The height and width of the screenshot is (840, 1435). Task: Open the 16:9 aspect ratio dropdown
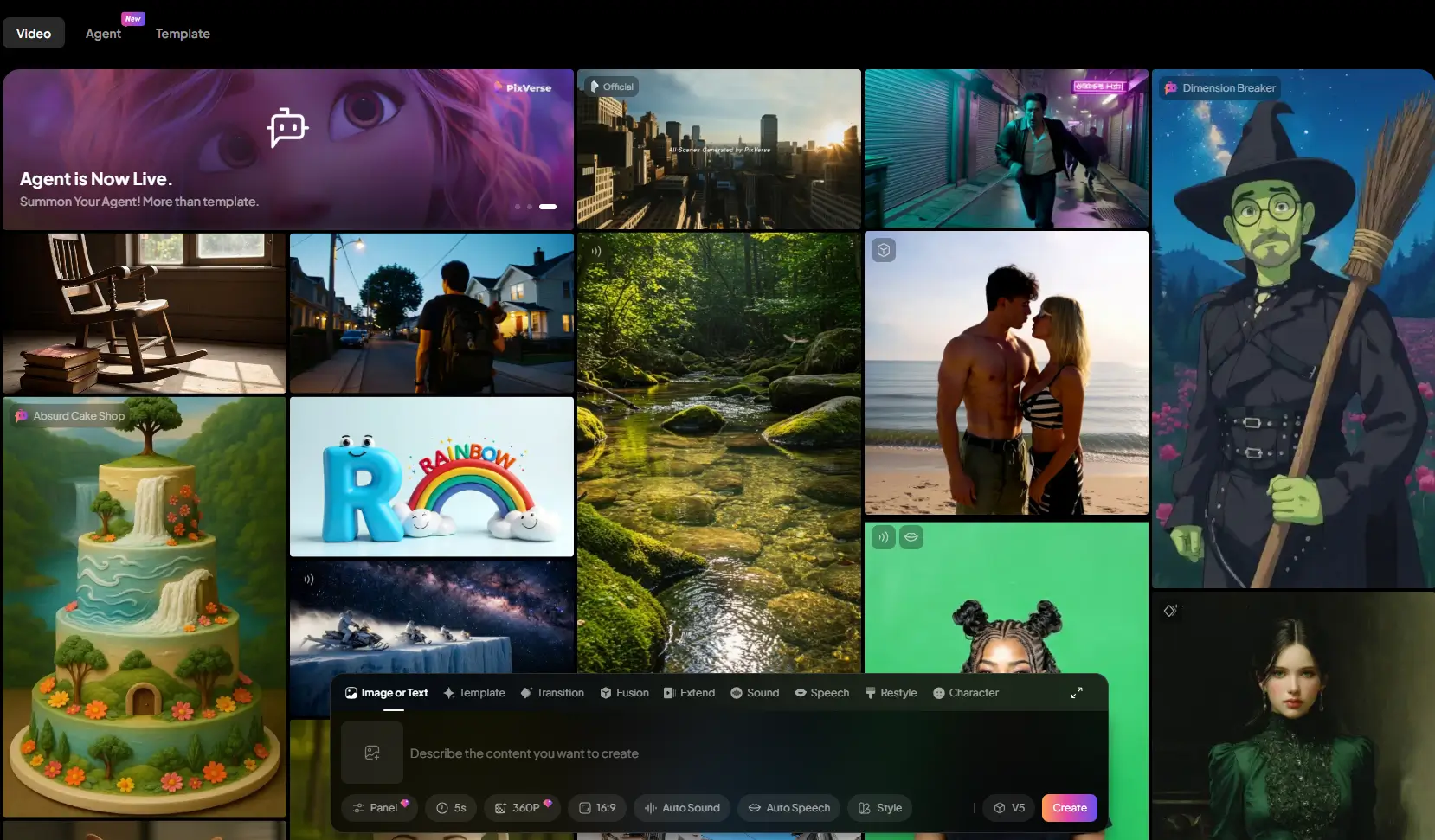pos(597,808)
